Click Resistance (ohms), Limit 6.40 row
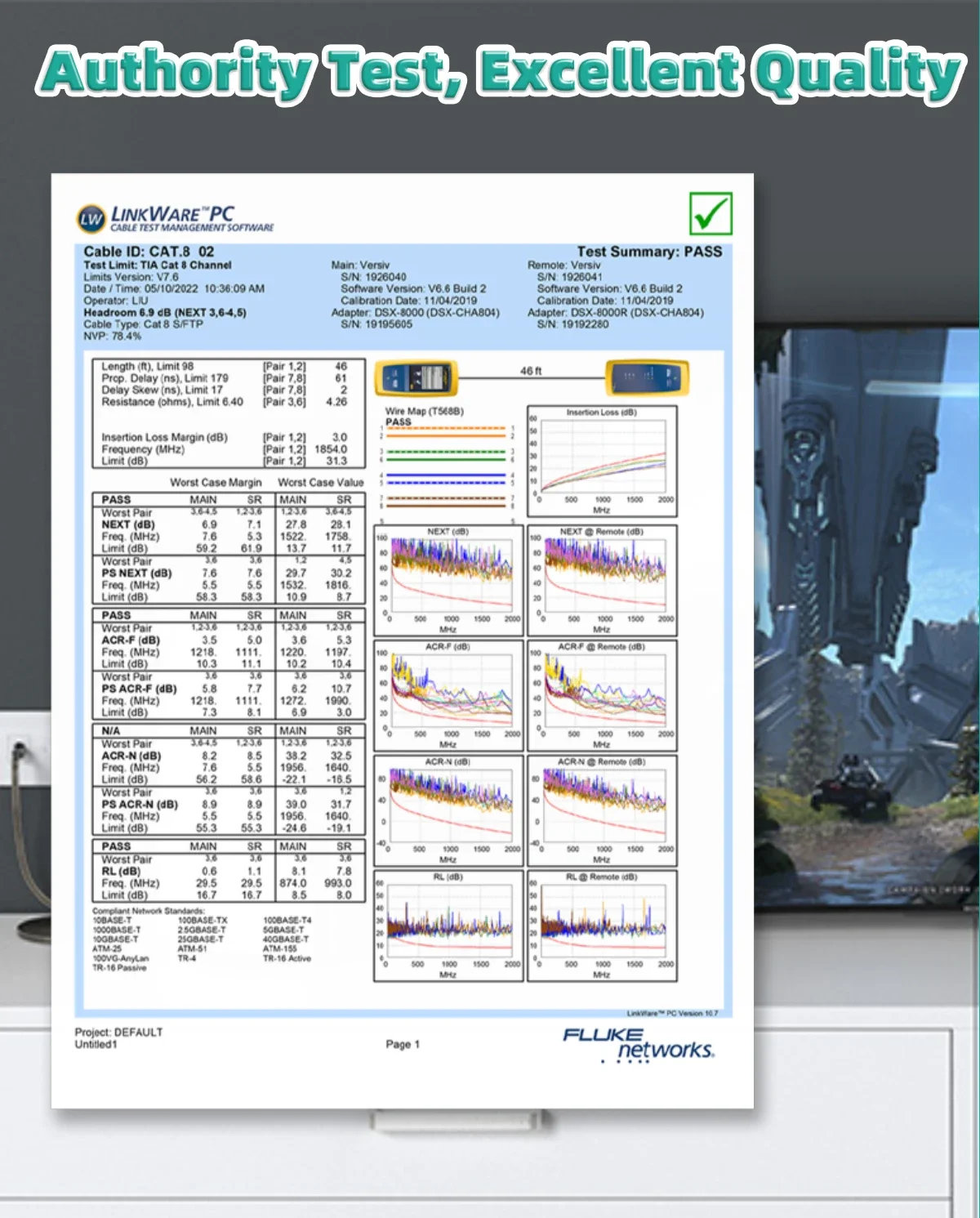Viewport: 980px width, 1218px height. point(225,402)
